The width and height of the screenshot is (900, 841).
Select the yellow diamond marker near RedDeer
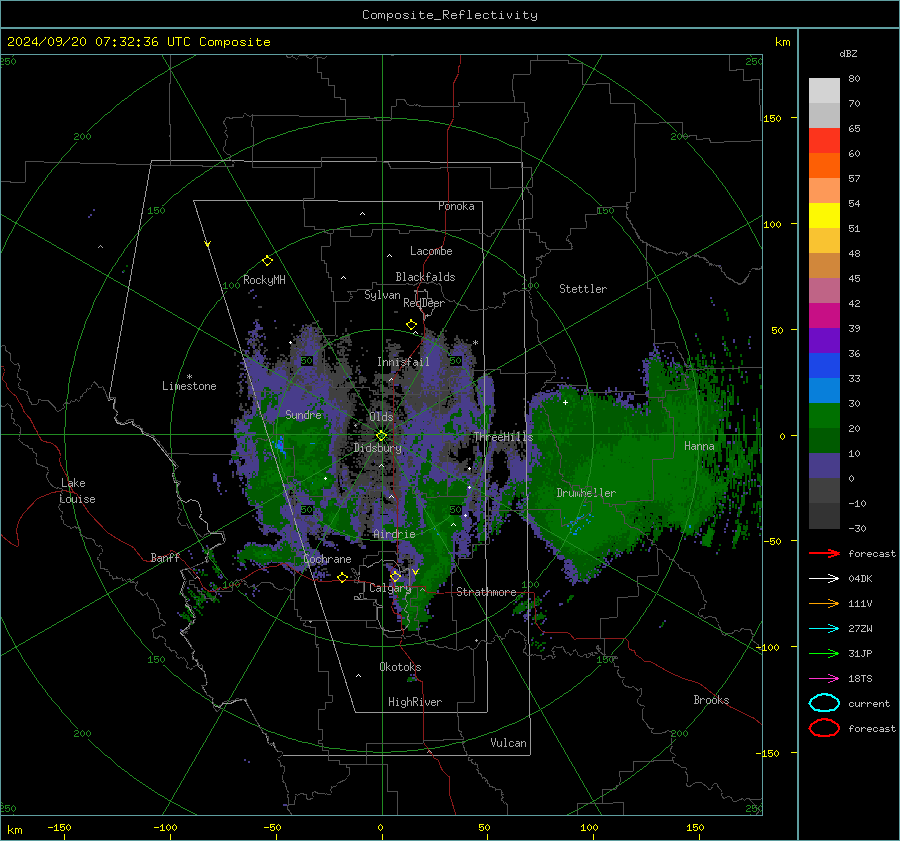411,325
